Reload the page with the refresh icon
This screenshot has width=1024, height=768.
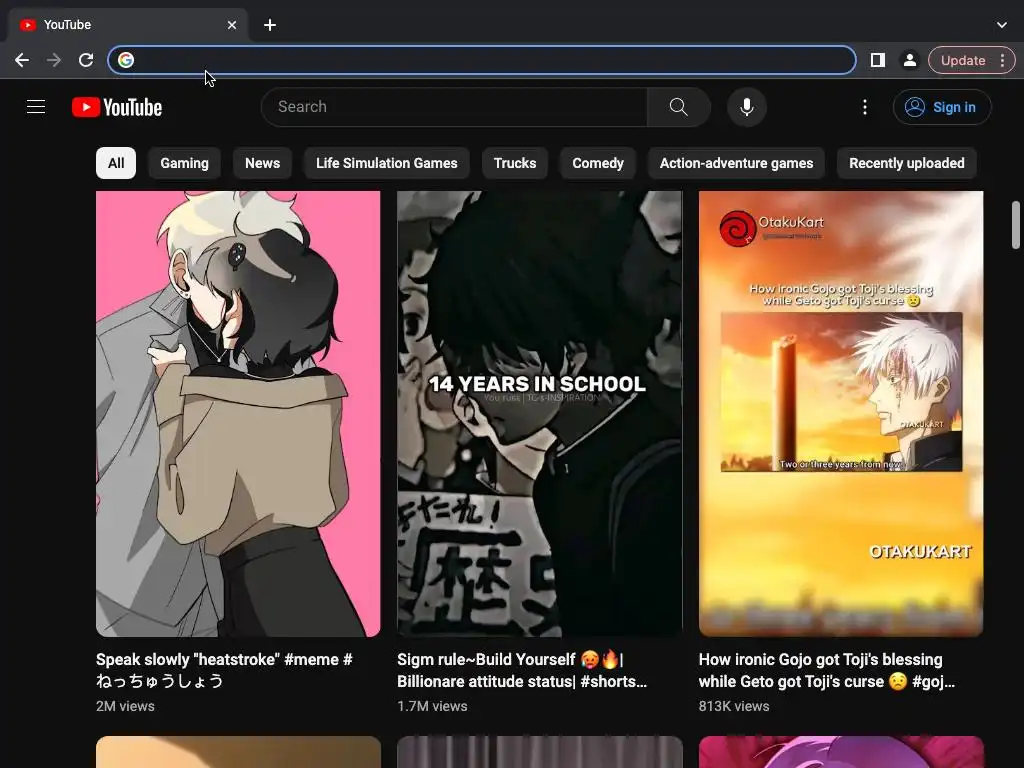click(x=86, y=60)
